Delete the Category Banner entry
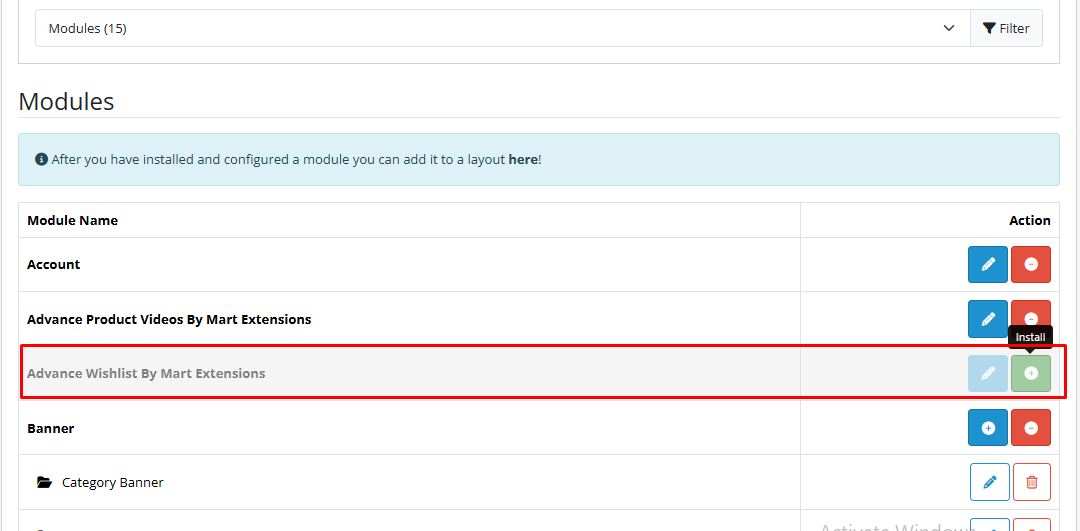Viewport: 1080px width, 531px height. pyautogui.click(x=1031, y=482)
